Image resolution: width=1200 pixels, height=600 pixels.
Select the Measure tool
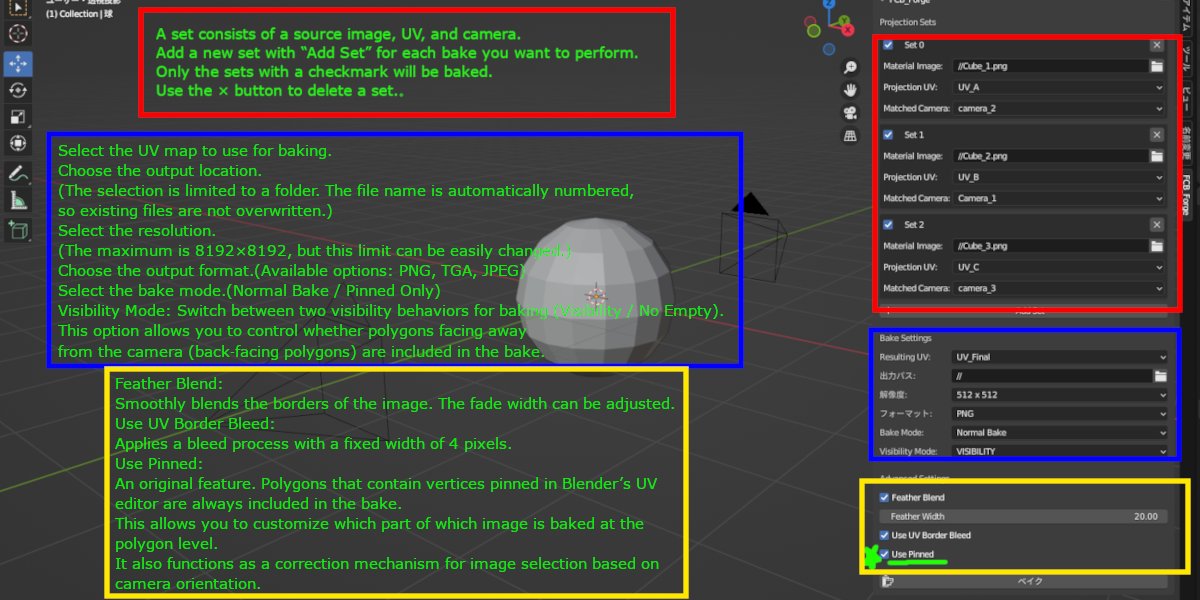18,200
